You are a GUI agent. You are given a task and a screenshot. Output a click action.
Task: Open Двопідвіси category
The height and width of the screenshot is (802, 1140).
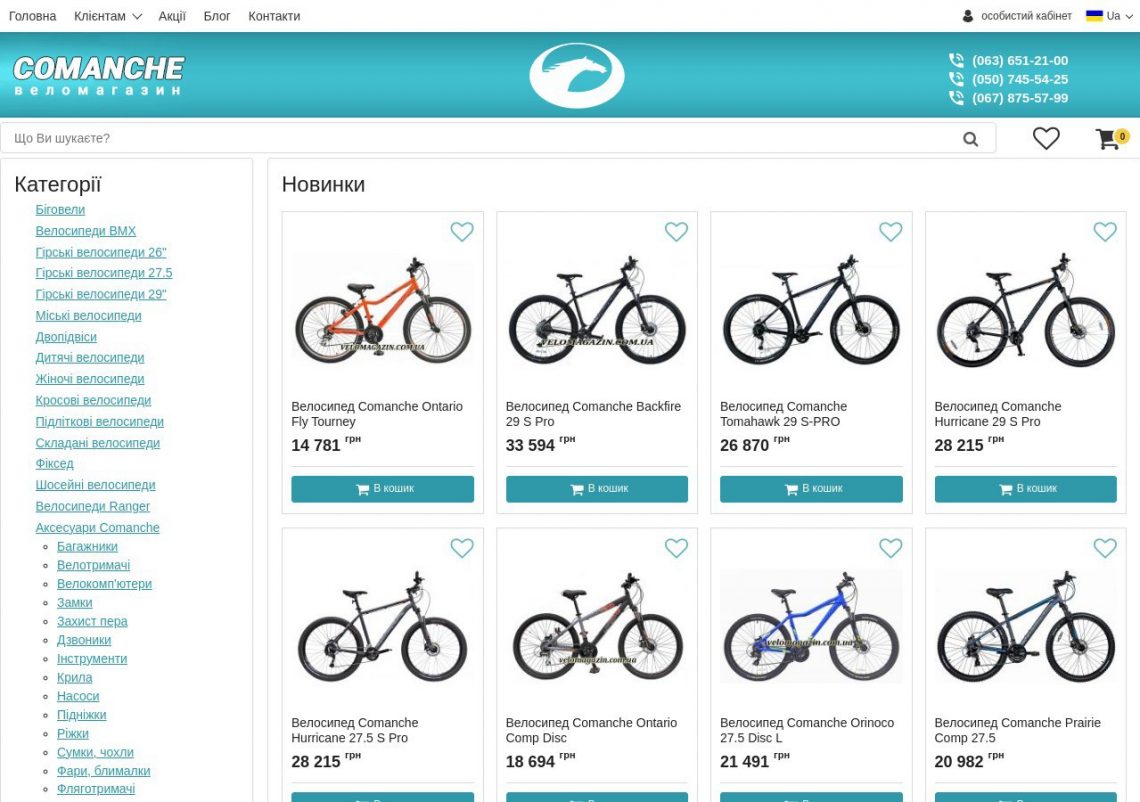tap(66, 337)
